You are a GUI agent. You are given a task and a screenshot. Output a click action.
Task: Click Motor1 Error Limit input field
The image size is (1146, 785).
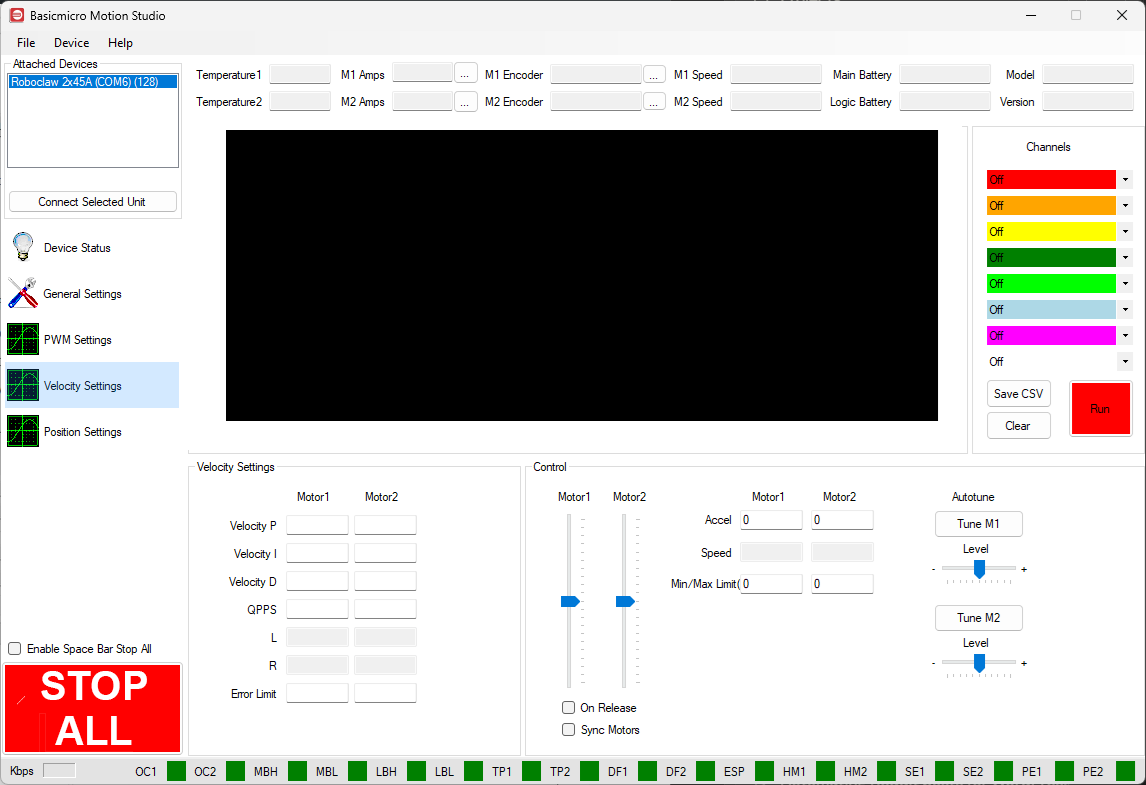tap(317, 693)
